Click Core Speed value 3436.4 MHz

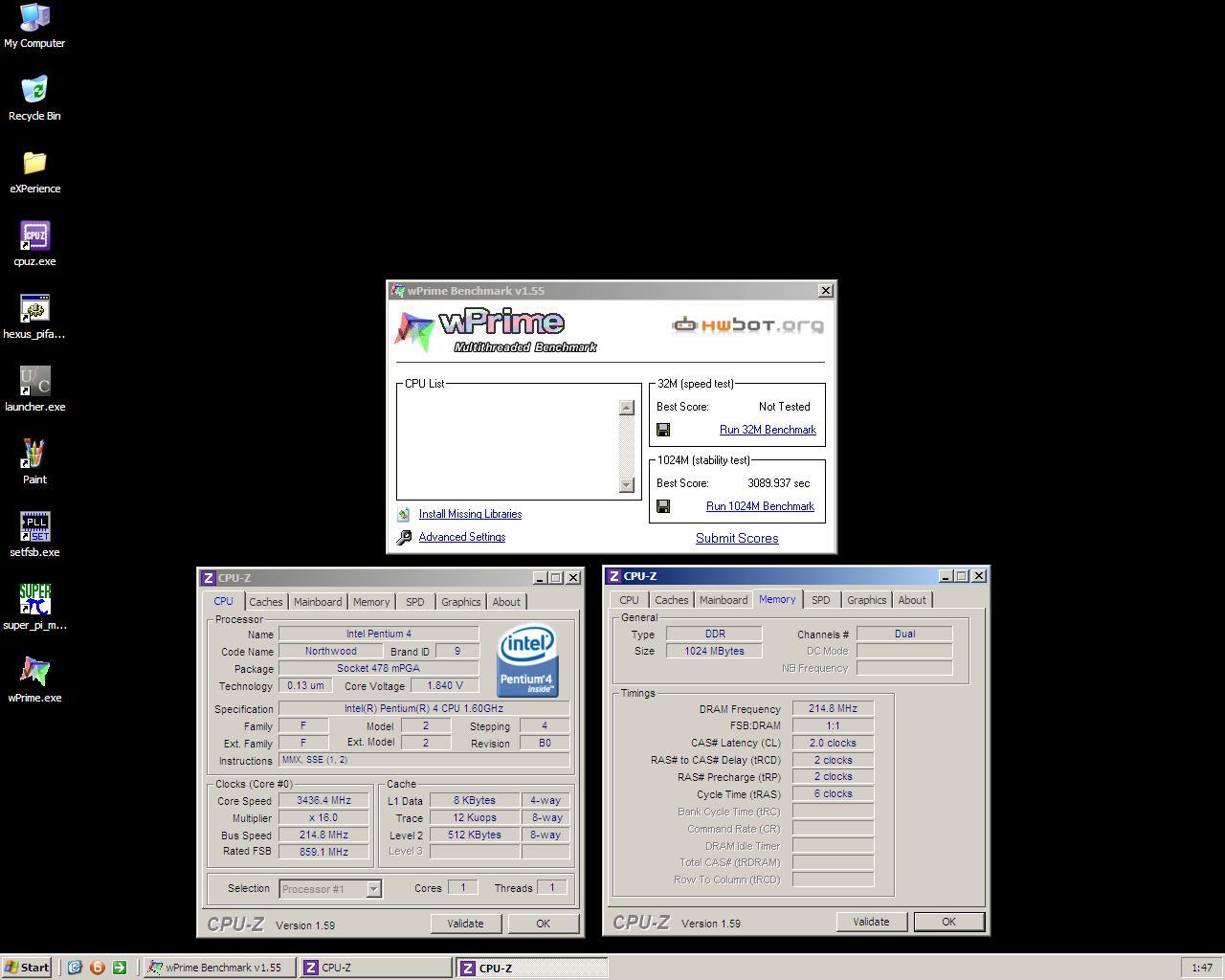point(323,800)
